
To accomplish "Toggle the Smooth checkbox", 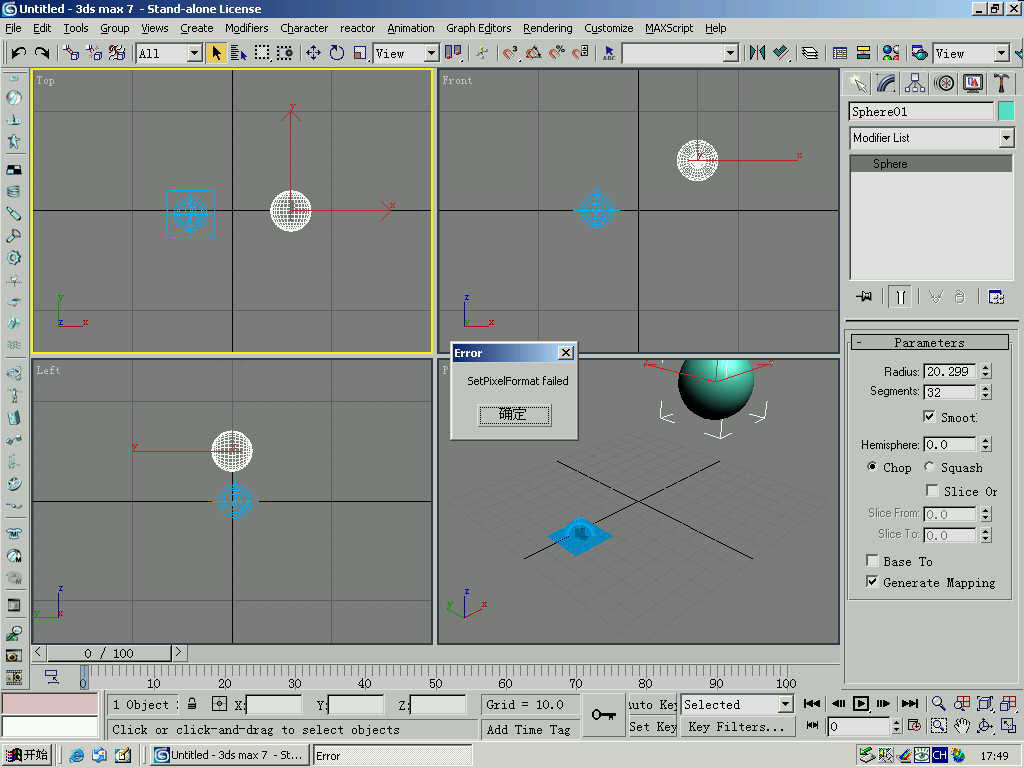I will (x=929, y=417).
